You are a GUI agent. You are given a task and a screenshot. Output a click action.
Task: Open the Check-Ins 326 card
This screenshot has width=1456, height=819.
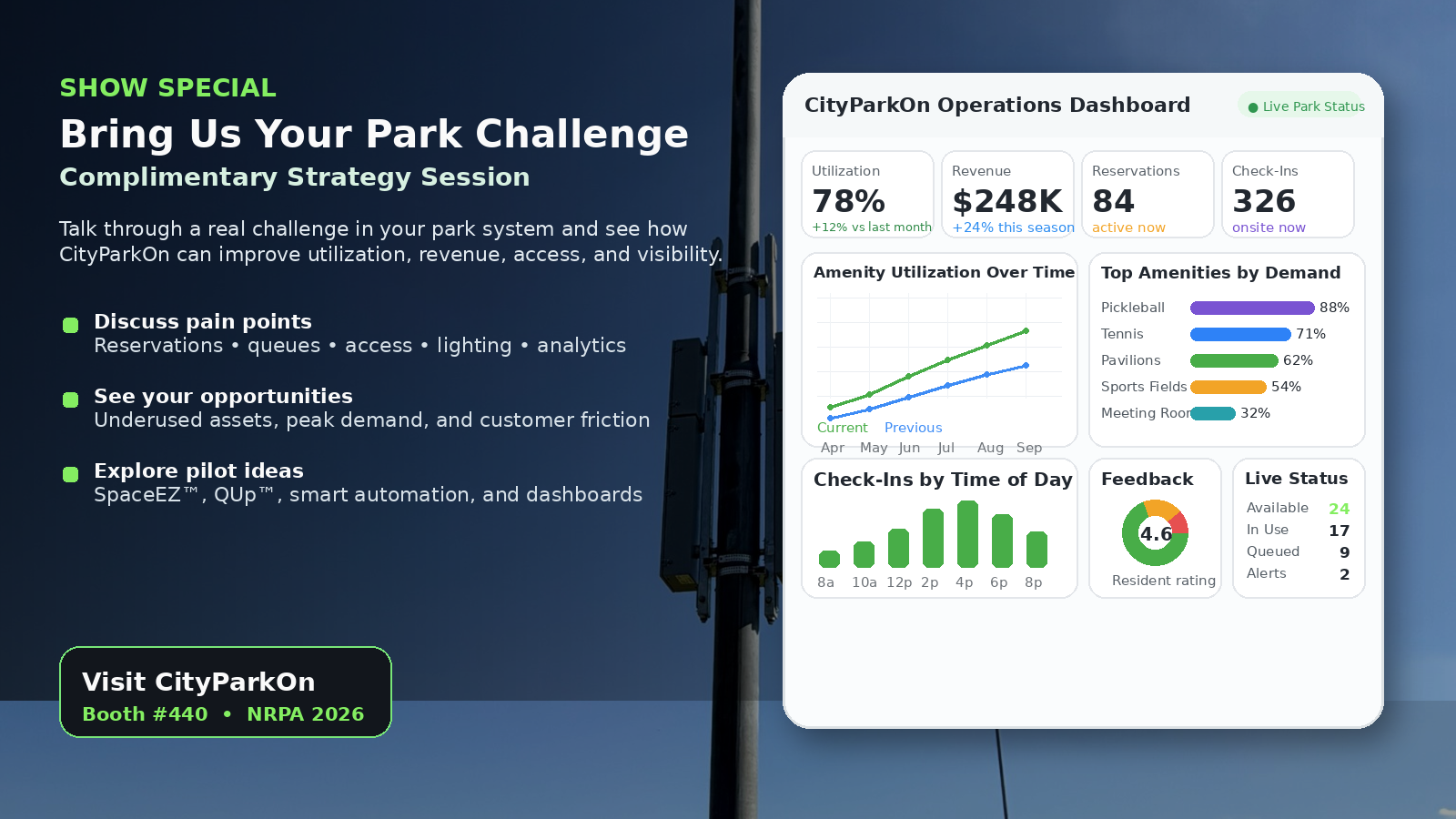pos(1288,194)
